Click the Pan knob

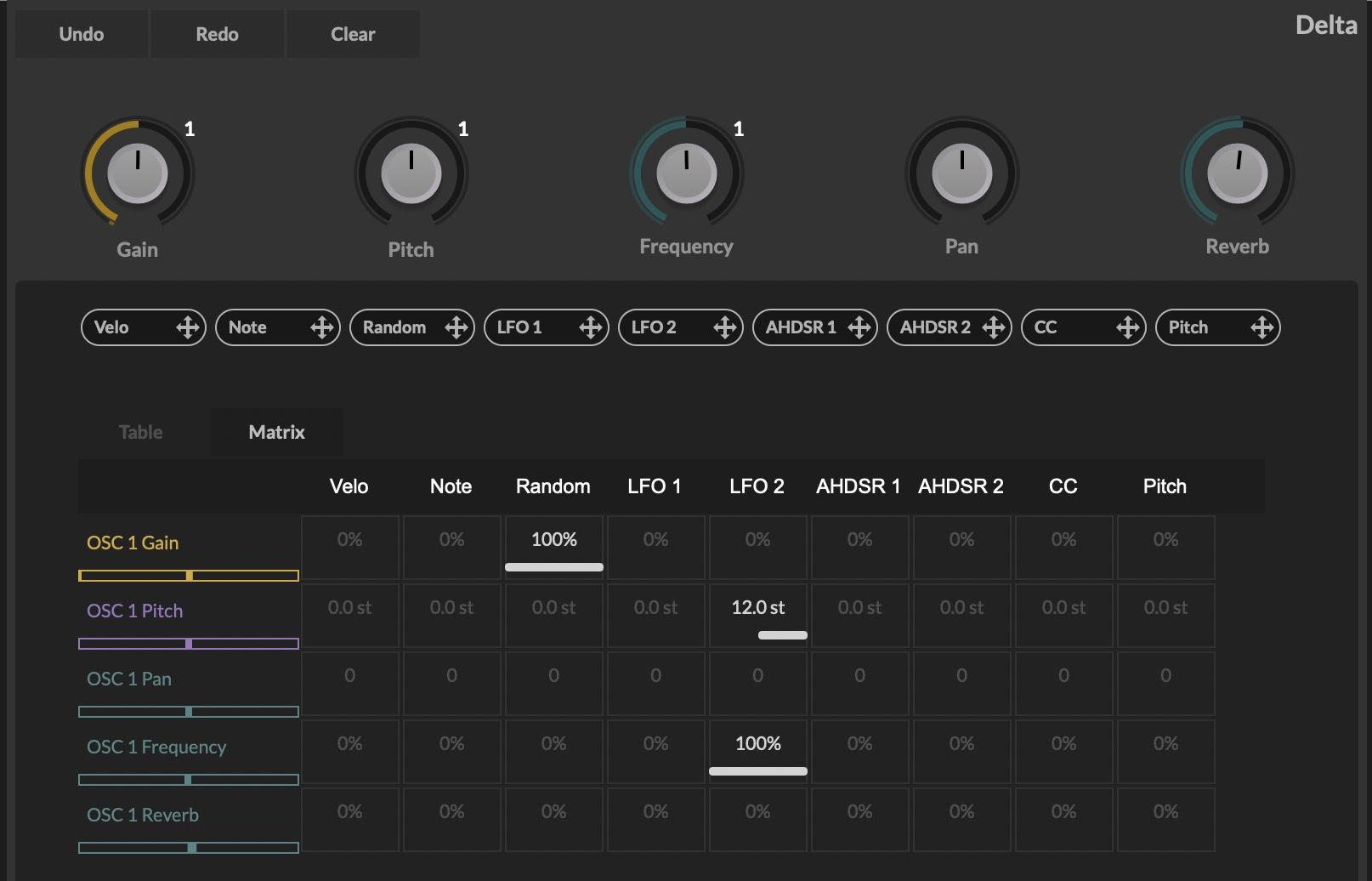point(962,173)
